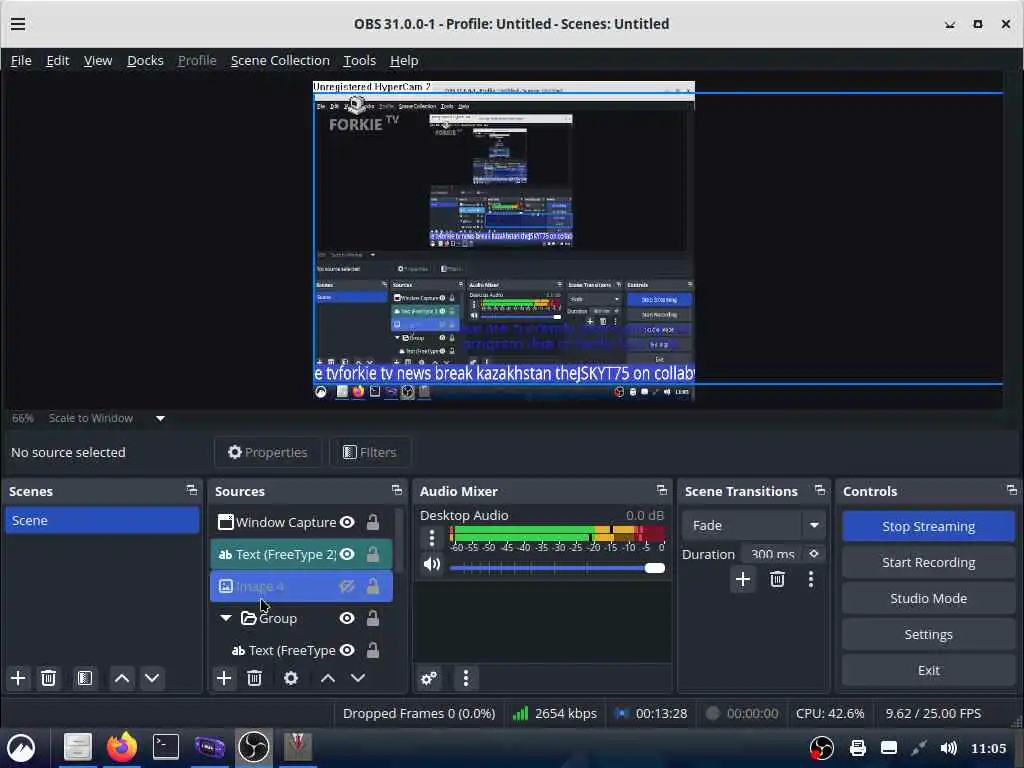Click Stop Streaming

(928, 526)
